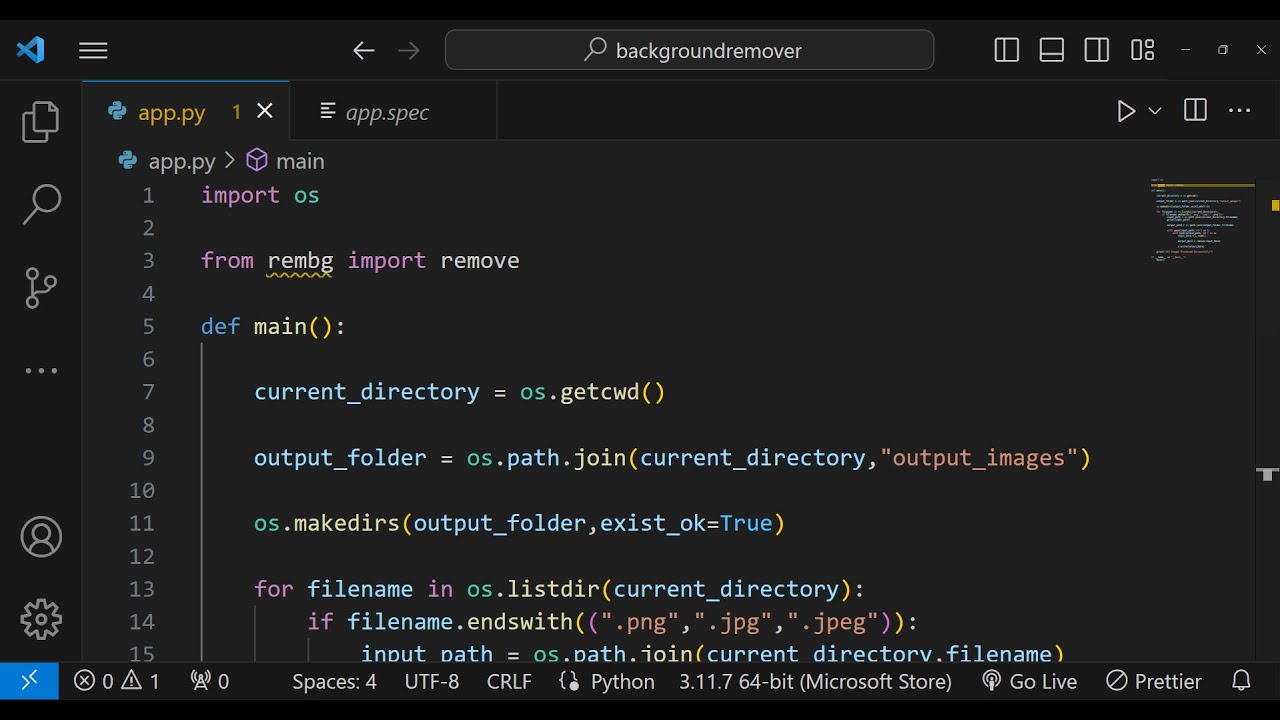Toggle the bottom Panel layout
Screen dimensions: 1280x720
[x=1052, y=50]
